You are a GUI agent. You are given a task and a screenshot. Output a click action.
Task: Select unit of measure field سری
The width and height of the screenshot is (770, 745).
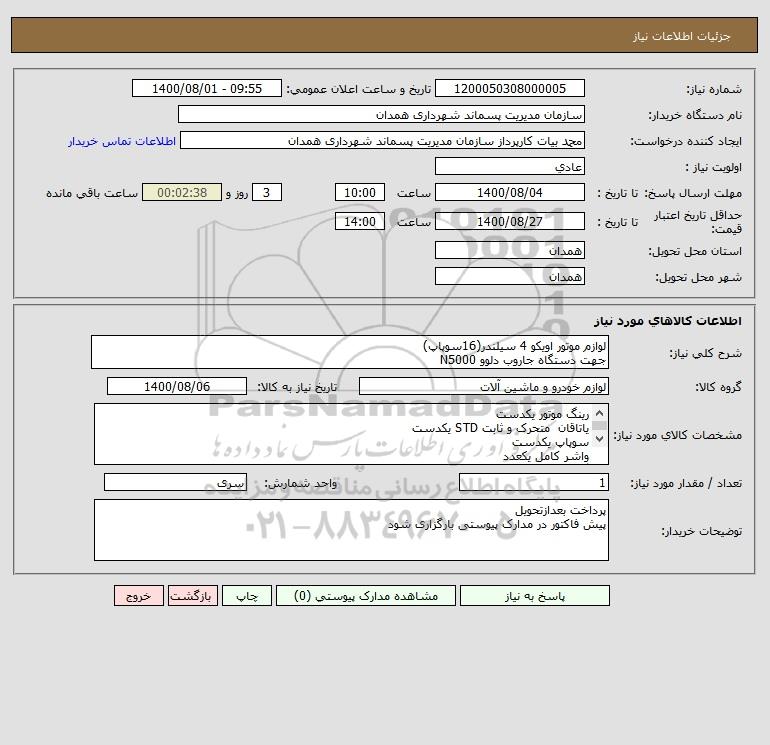175,483
